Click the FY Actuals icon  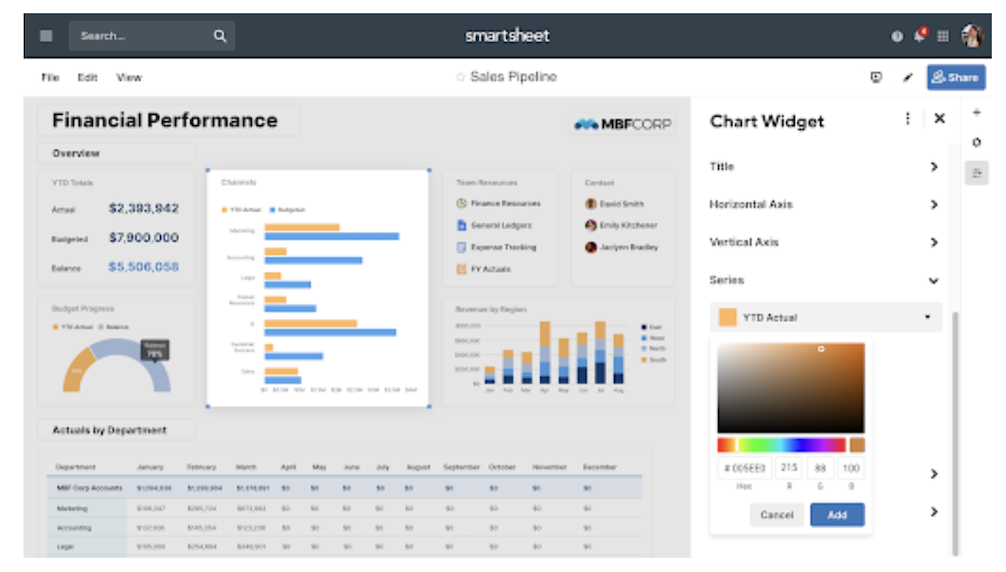461,269
